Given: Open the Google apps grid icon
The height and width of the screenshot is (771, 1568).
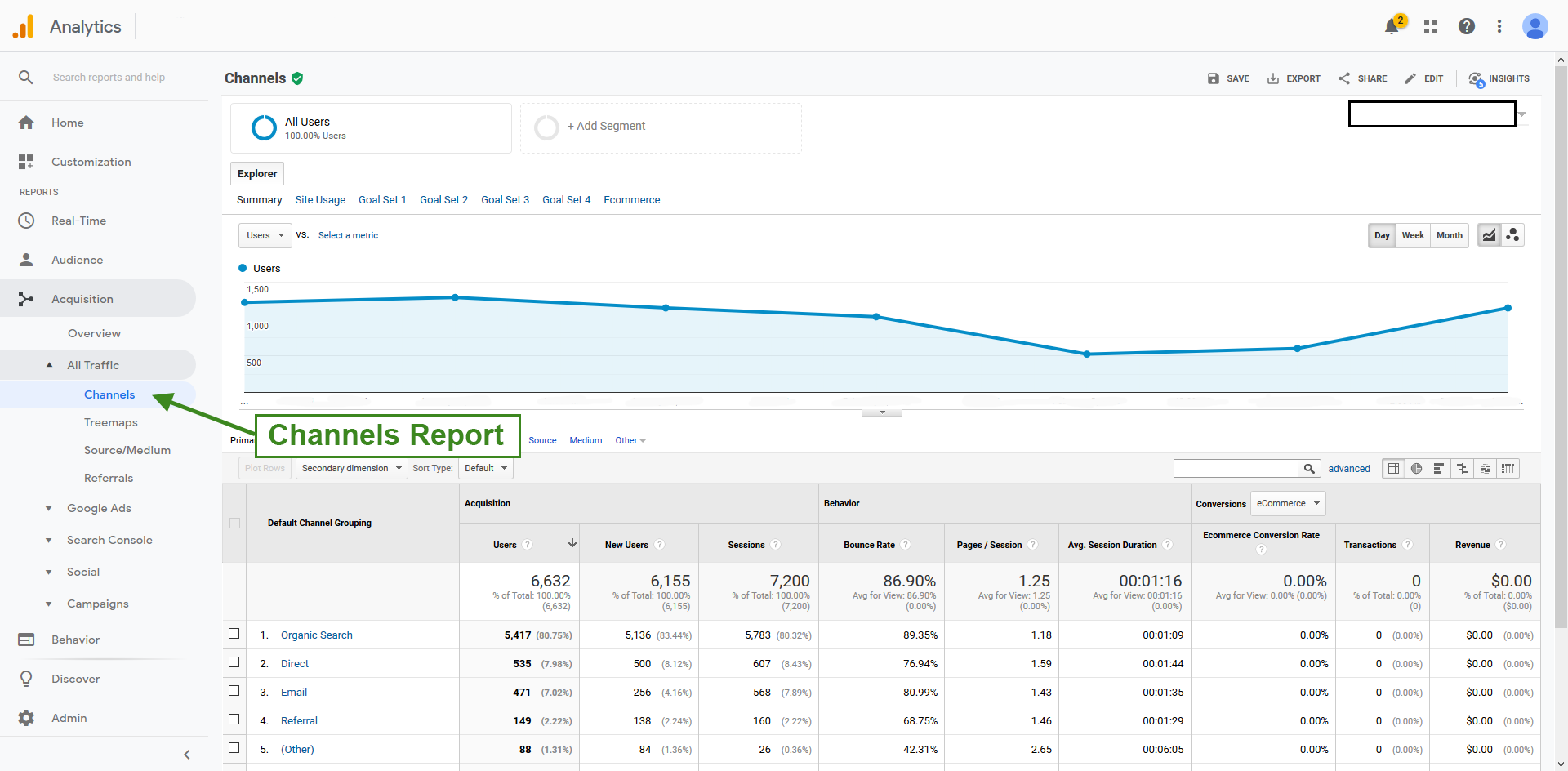Looking at the screenshot, I should coord(1431,27).
